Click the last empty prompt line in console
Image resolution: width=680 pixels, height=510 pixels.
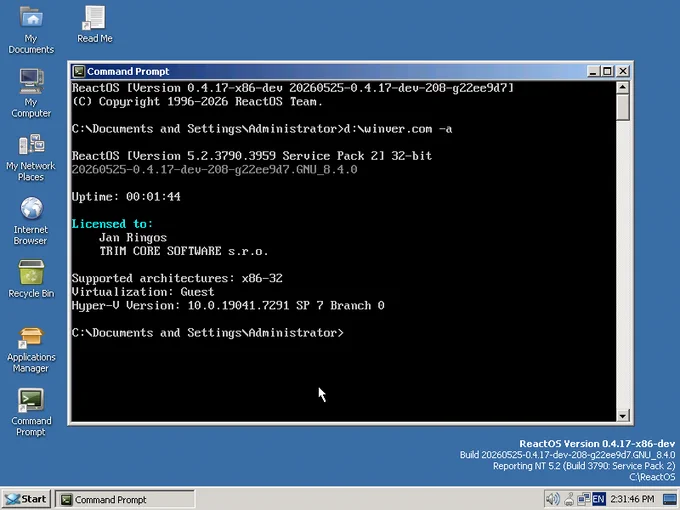(208, 333)
